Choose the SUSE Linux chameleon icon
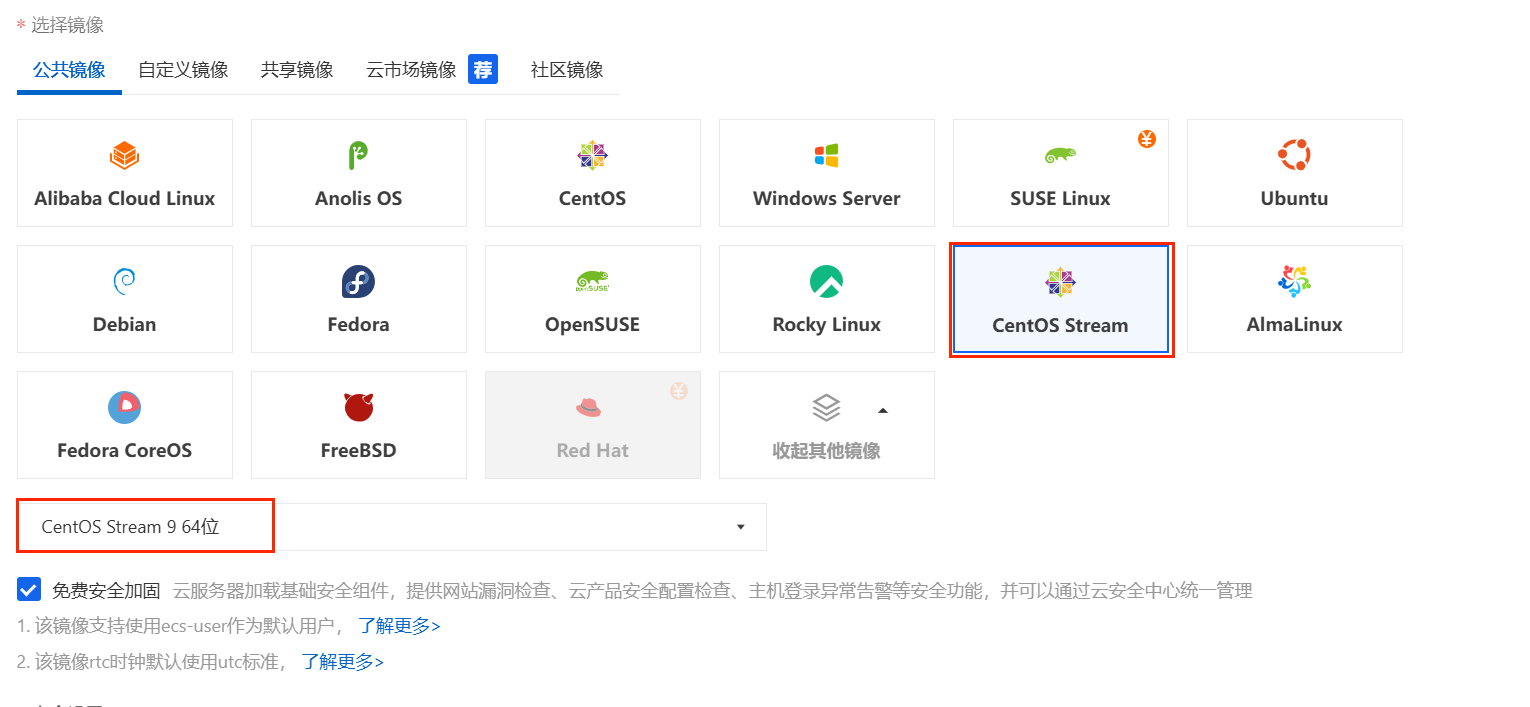Image resolution: width=1530 pixels, height=707 pixels. (x=1060, y=155)
